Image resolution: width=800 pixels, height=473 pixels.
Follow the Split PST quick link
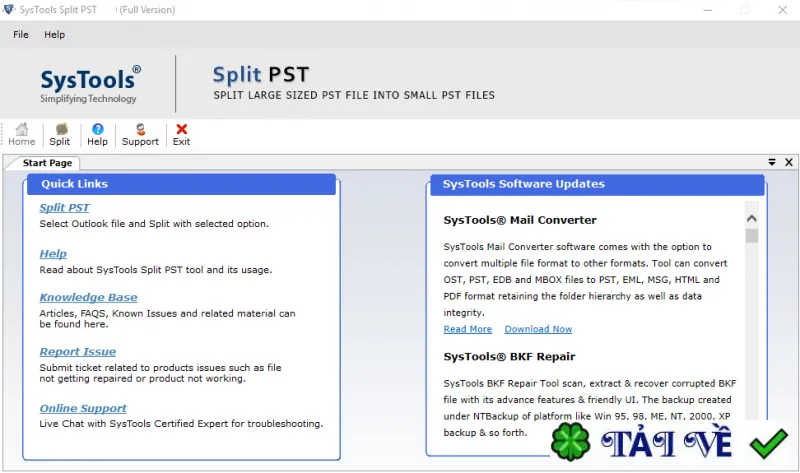click(64, 208)
